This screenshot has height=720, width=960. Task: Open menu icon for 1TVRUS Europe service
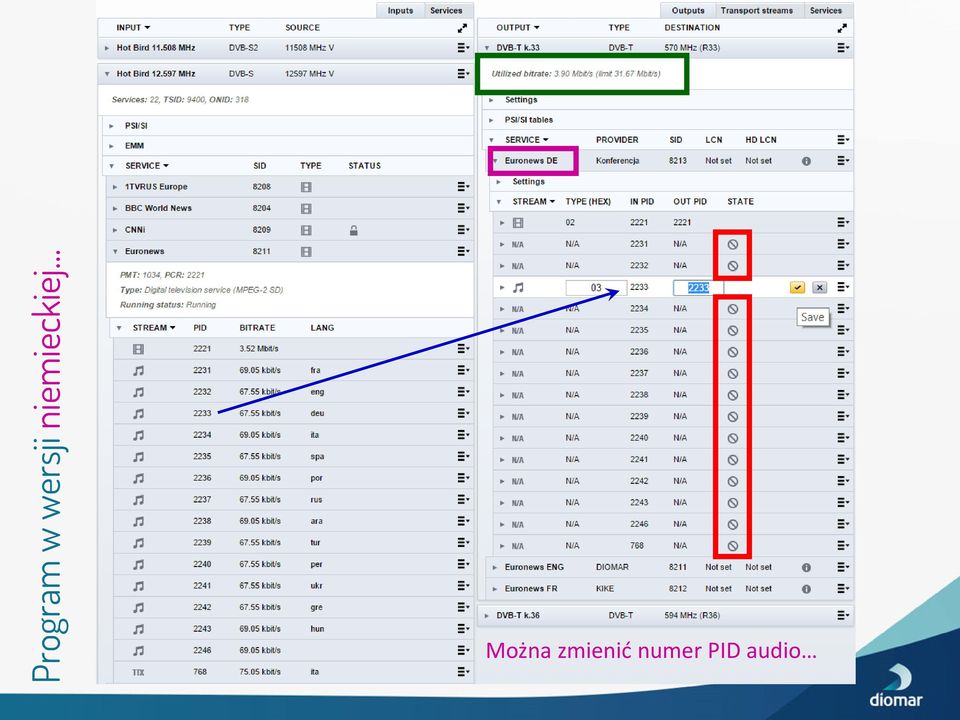[x=463, y=187]
